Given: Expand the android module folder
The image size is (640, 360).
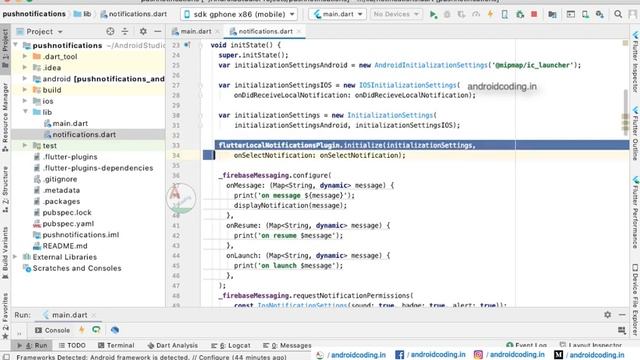Looking at the screenshot, I should 25,78.
